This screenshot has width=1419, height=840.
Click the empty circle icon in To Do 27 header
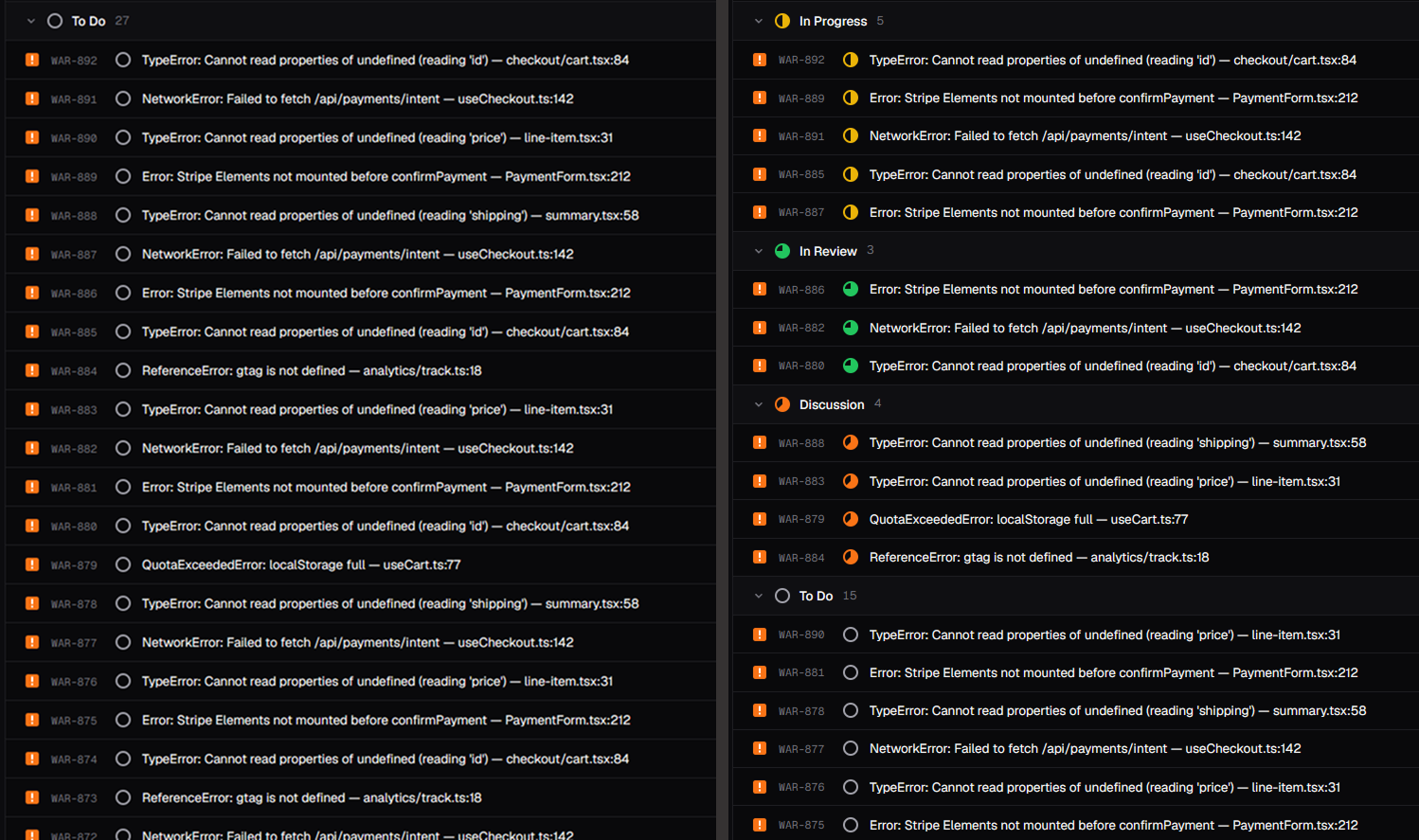[55, 21]
